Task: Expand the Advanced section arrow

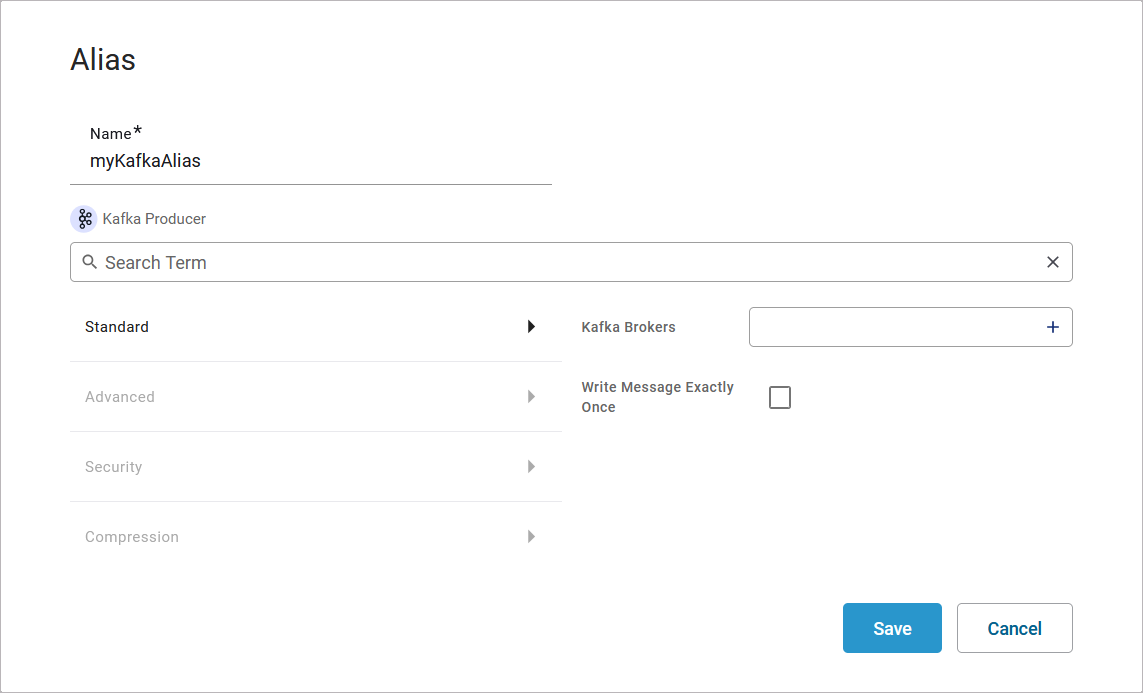Action: pyautogui.click(x=531, y=397)
